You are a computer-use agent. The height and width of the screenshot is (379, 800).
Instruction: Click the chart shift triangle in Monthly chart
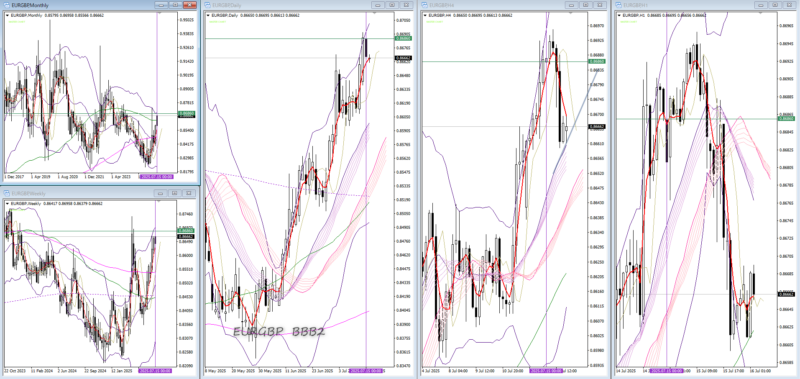tap(159, 12)
